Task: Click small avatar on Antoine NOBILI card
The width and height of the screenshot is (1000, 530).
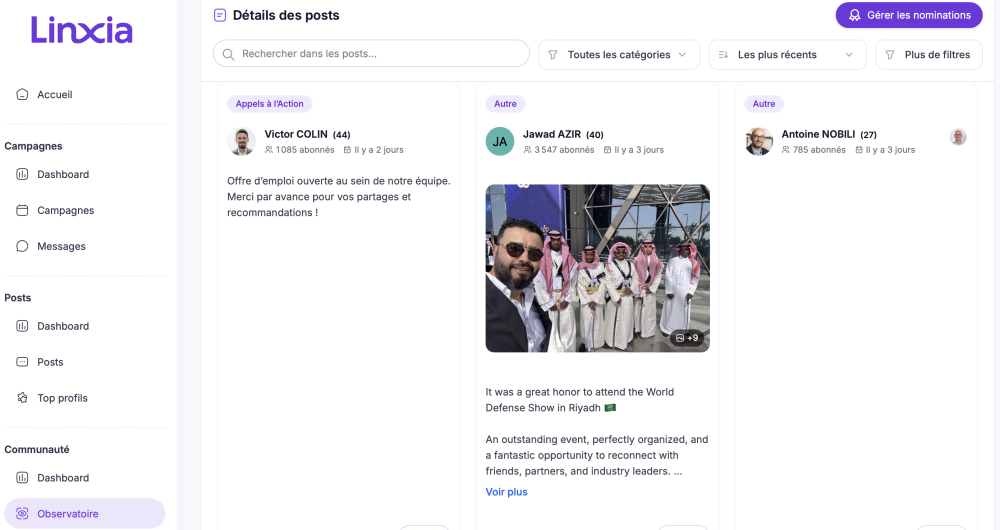Action: [958, 137]
